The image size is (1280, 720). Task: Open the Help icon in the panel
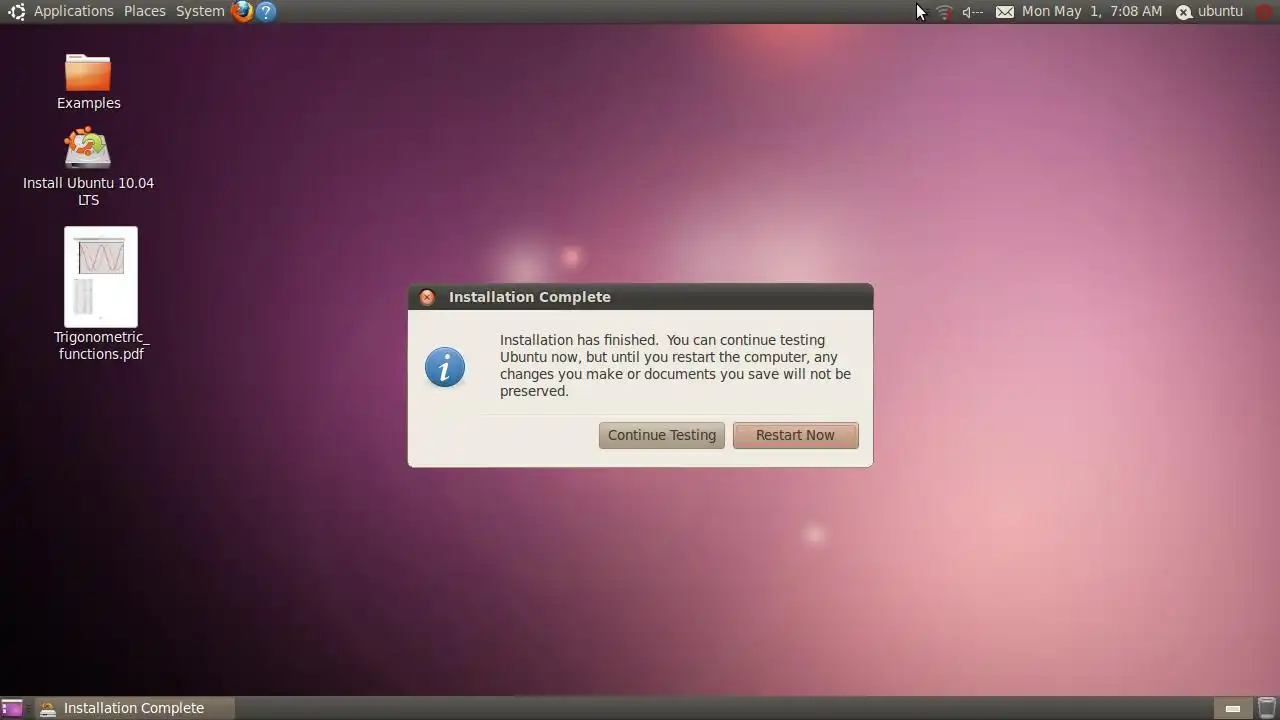(x=265, y=12)
